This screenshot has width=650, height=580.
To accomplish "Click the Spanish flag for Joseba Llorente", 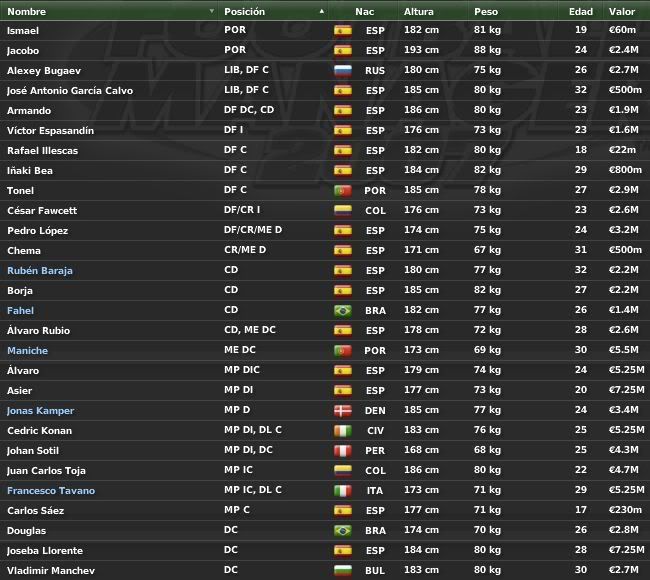I will click(343, 551).
